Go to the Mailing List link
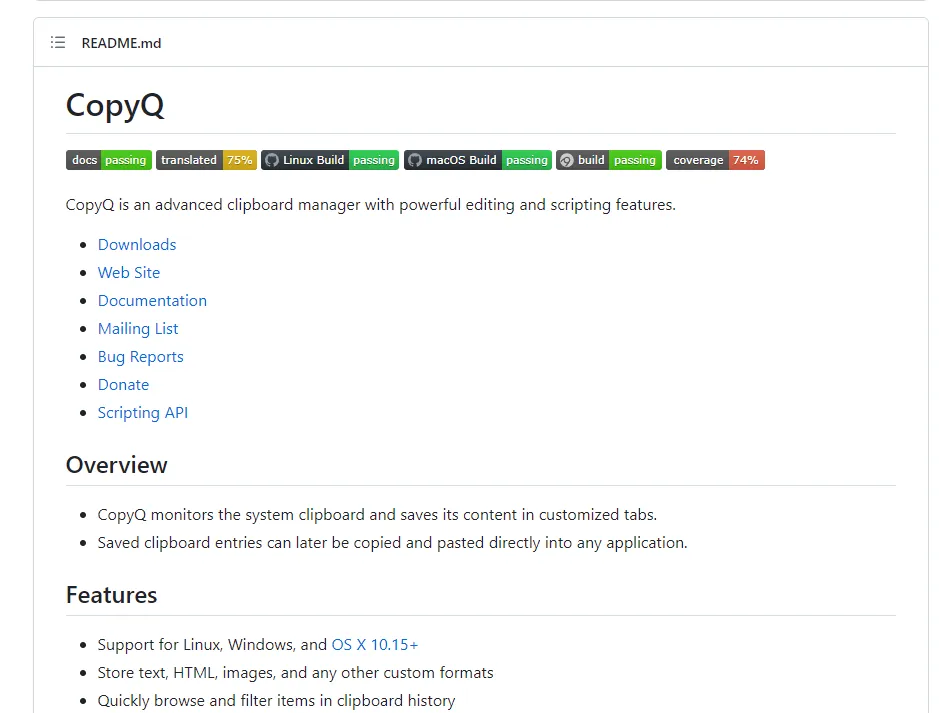Screen dimensions: 939x713 [138, 329]
